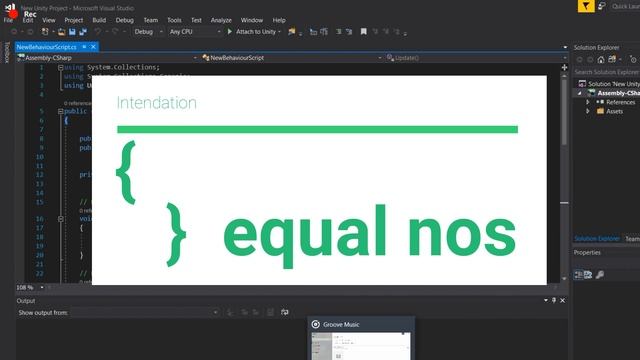Open the Build menu
Viewport: 640px width, 360px height.
tap(99, 20)
